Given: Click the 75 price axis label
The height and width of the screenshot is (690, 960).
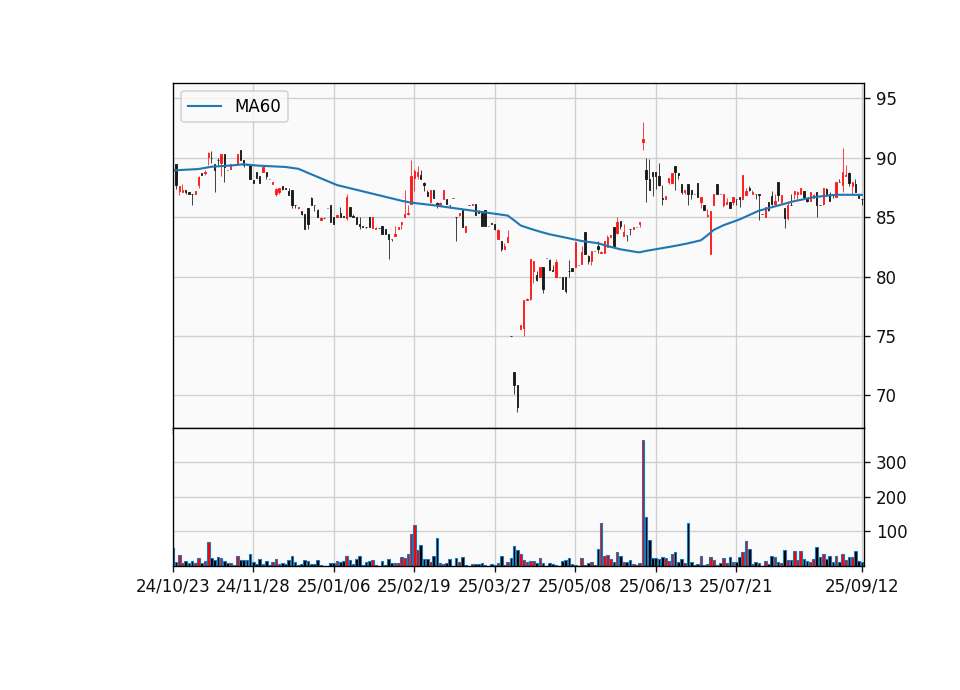Looking at the screenshot, I should [x=886, y=337].
